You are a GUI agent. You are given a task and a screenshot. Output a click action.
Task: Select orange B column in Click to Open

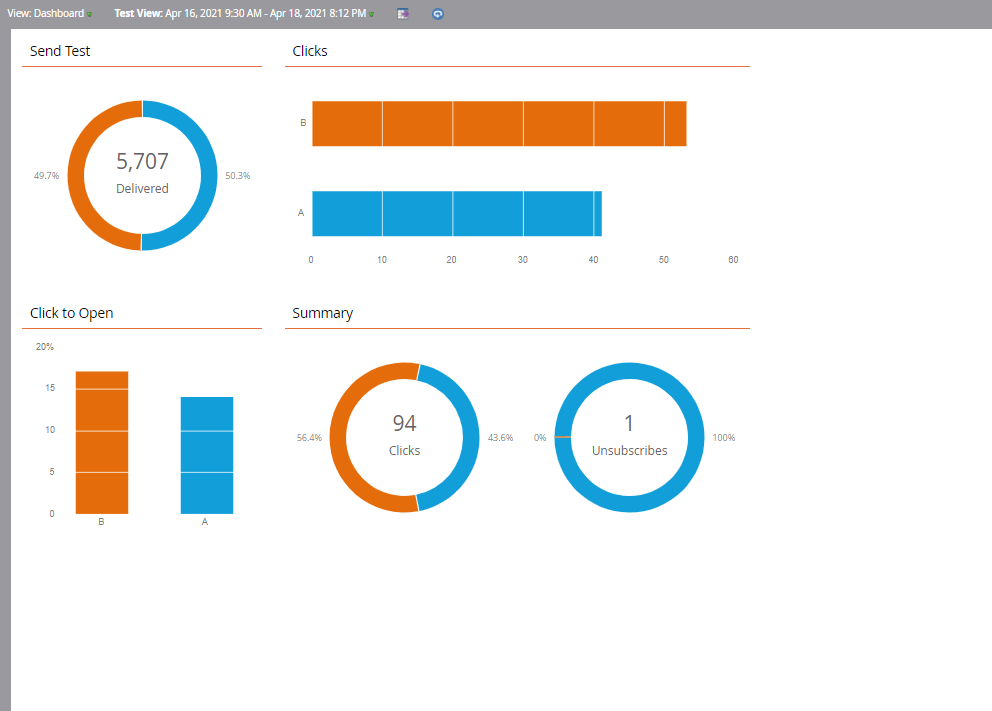pos(101,442)
